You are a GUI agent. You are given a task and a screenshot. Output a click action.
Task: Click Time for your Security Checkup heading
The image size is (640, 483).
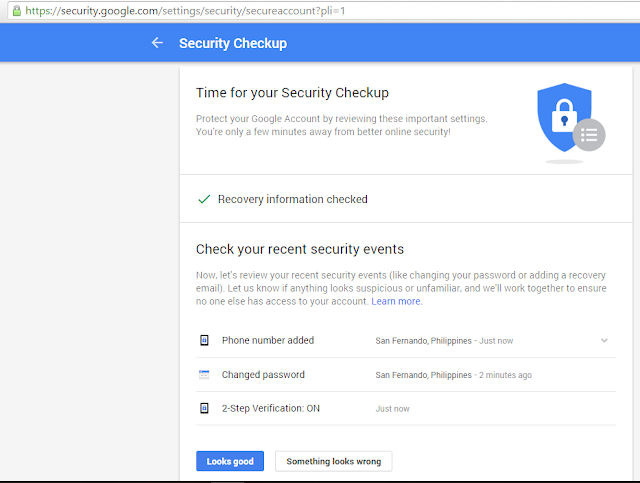point(292,93)
